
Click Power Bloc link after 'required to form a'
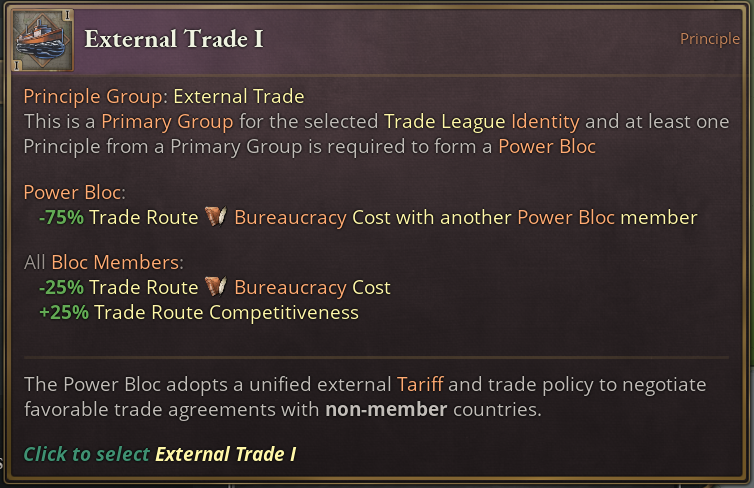547,146
